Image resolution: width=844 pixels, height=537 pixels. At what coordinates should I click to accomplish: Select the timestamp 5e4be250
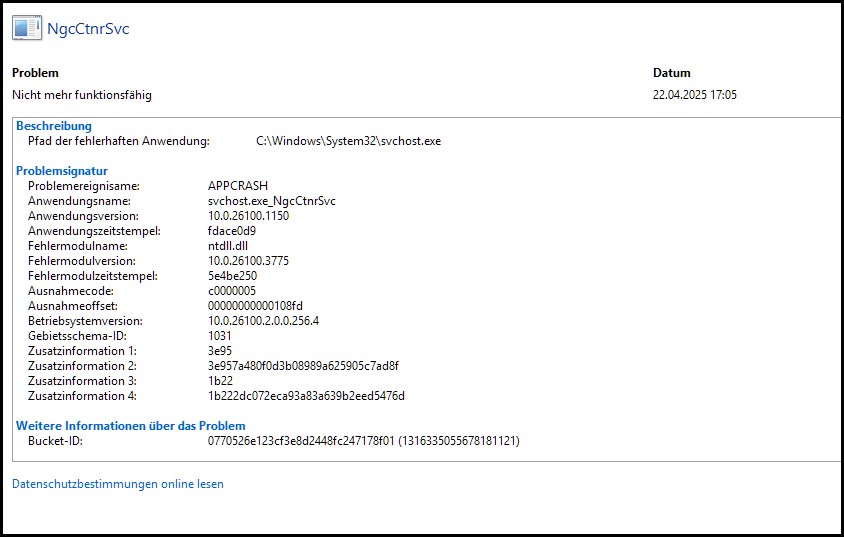tap(233, 276)
